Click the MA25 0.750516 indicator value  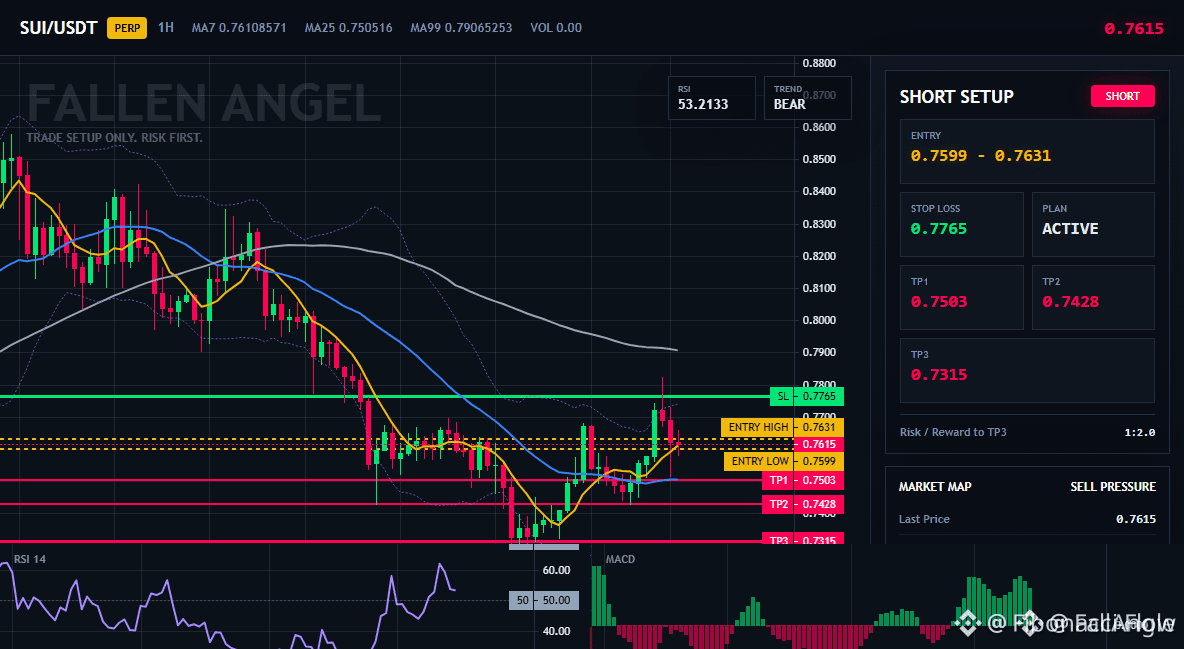[348, 28]
